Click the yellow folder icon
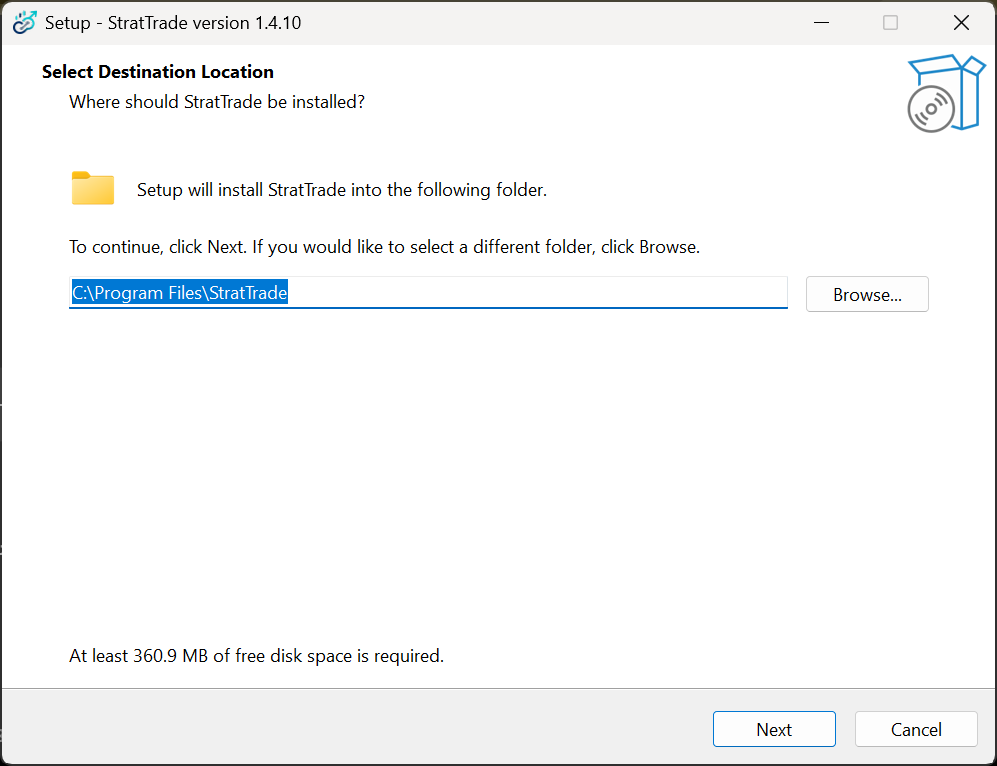Viewport: 997px width, 766px height. 93,188
